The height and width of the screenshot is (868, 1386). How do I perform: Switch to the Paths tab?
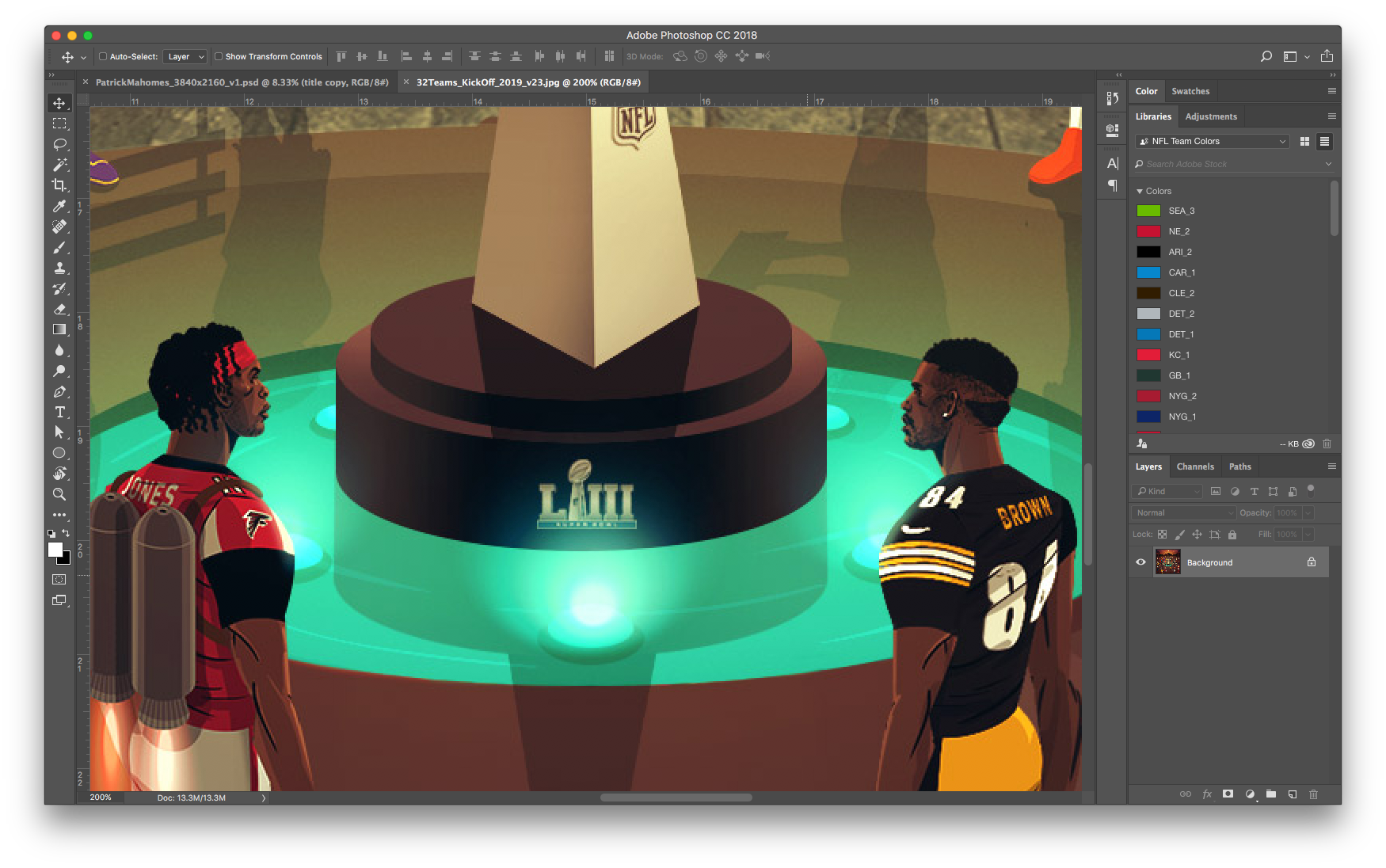coord(1239,466)
